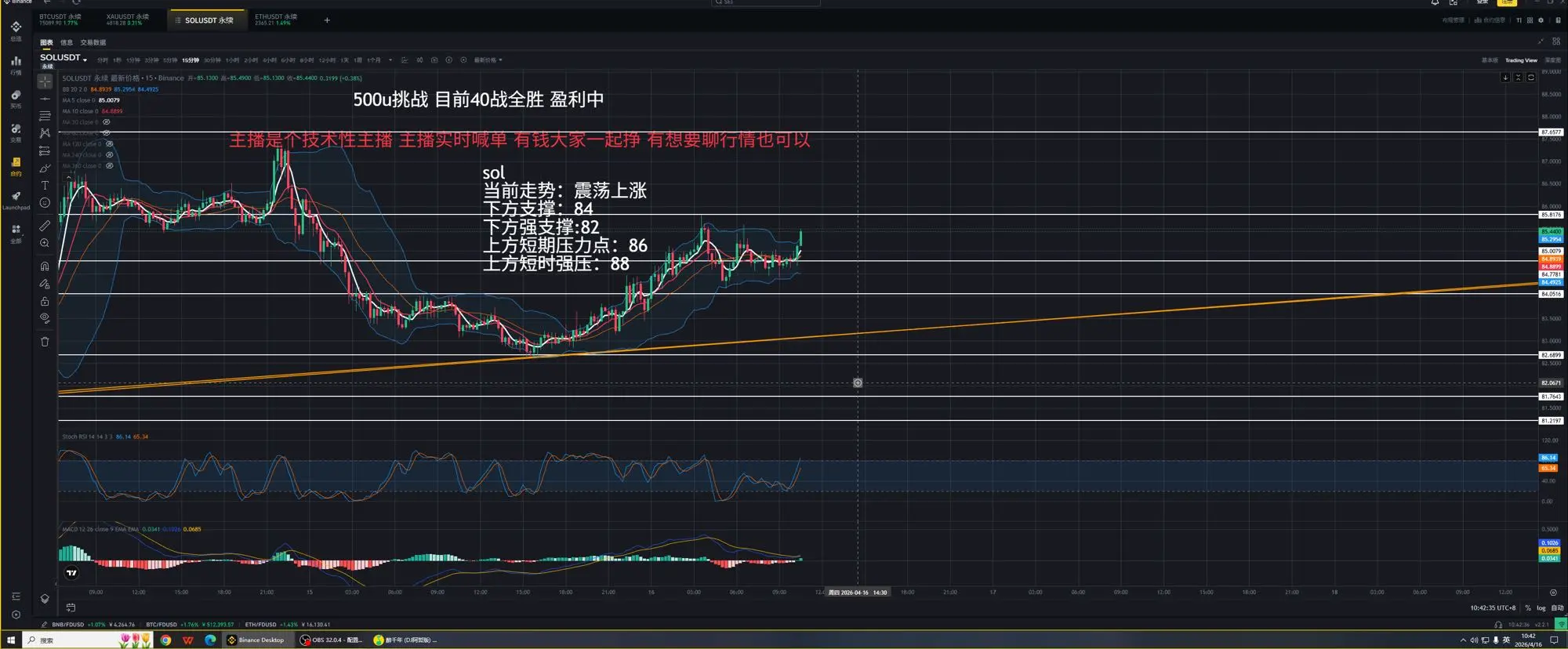Select the crosshair cursor tool
Image resolution: width=1568 pixels, height=649 pixels.
tap(45, 82)
